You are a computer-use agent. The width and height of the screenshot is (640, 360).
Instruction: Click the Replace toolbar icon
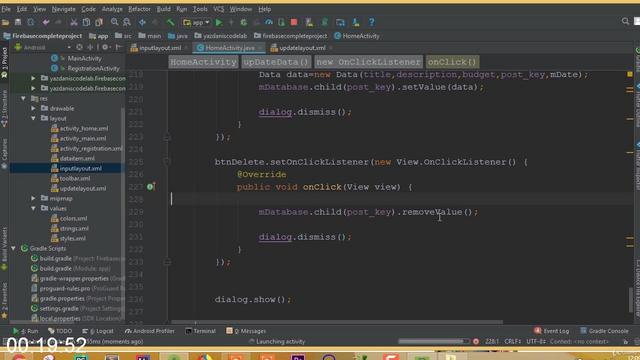coord(127,22)
